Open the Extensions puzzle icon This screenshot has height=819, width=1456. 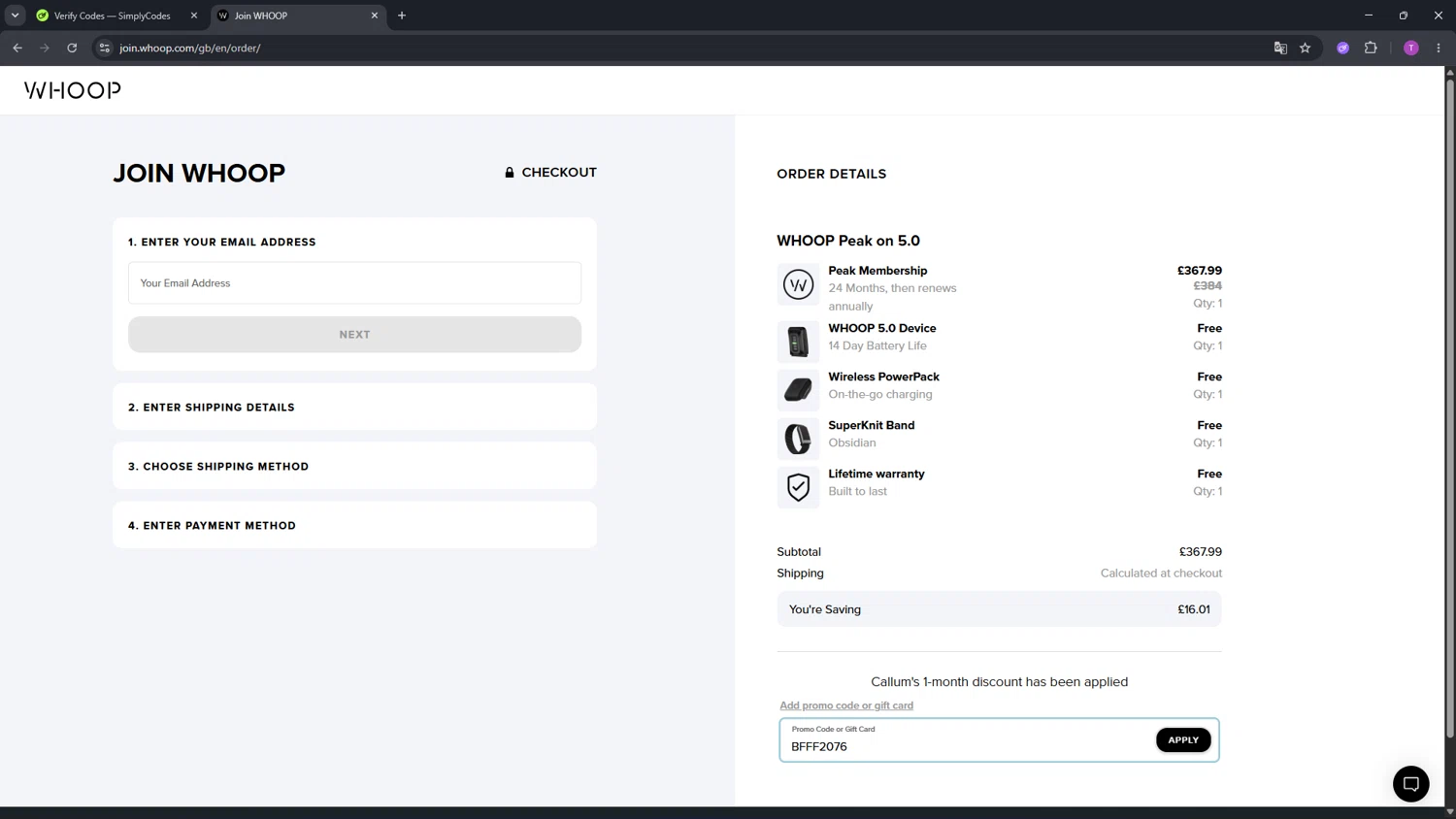tap(1371, 48)
